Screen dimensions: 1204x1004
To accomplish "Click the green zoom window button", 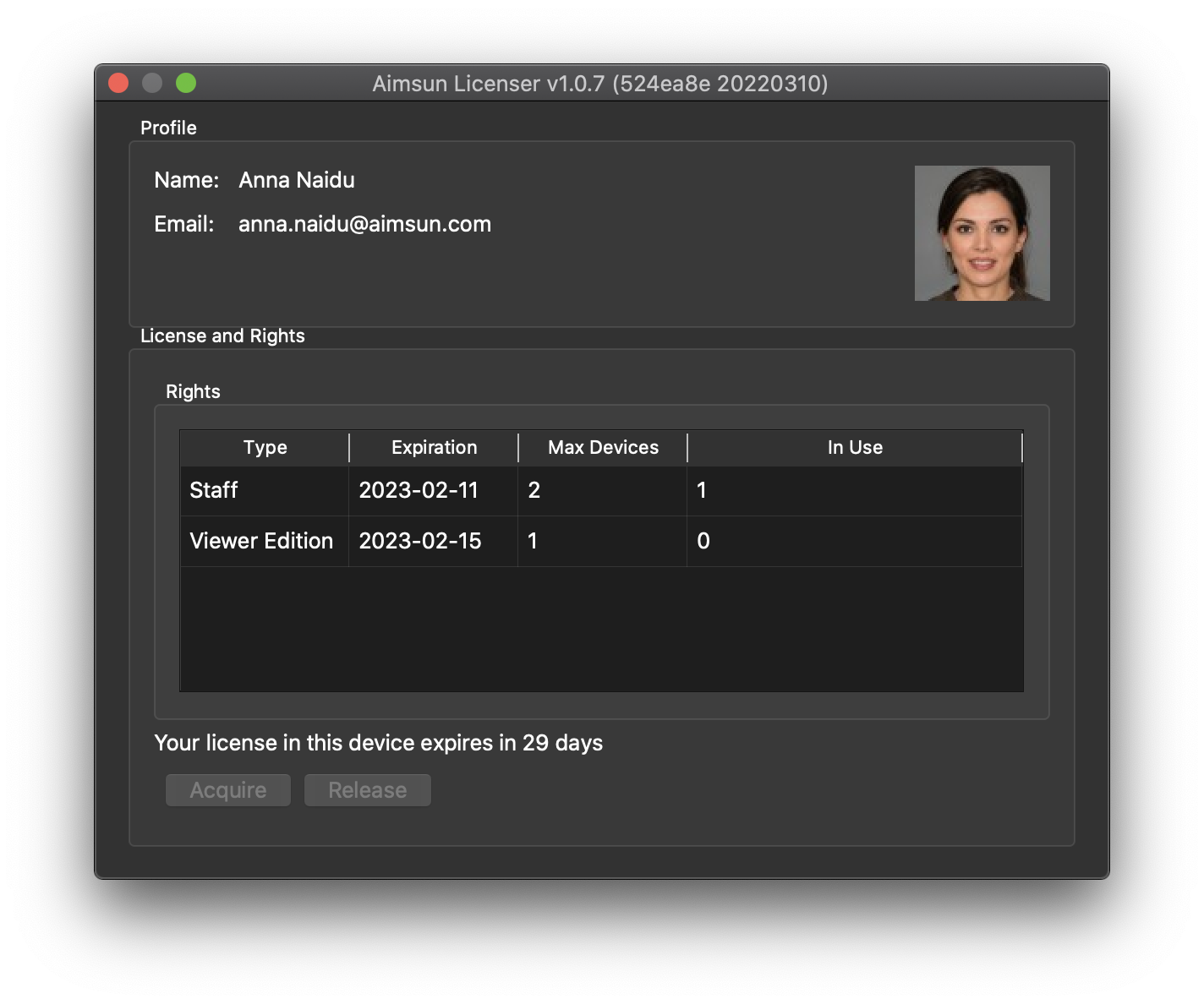I will tap(186, 83).
